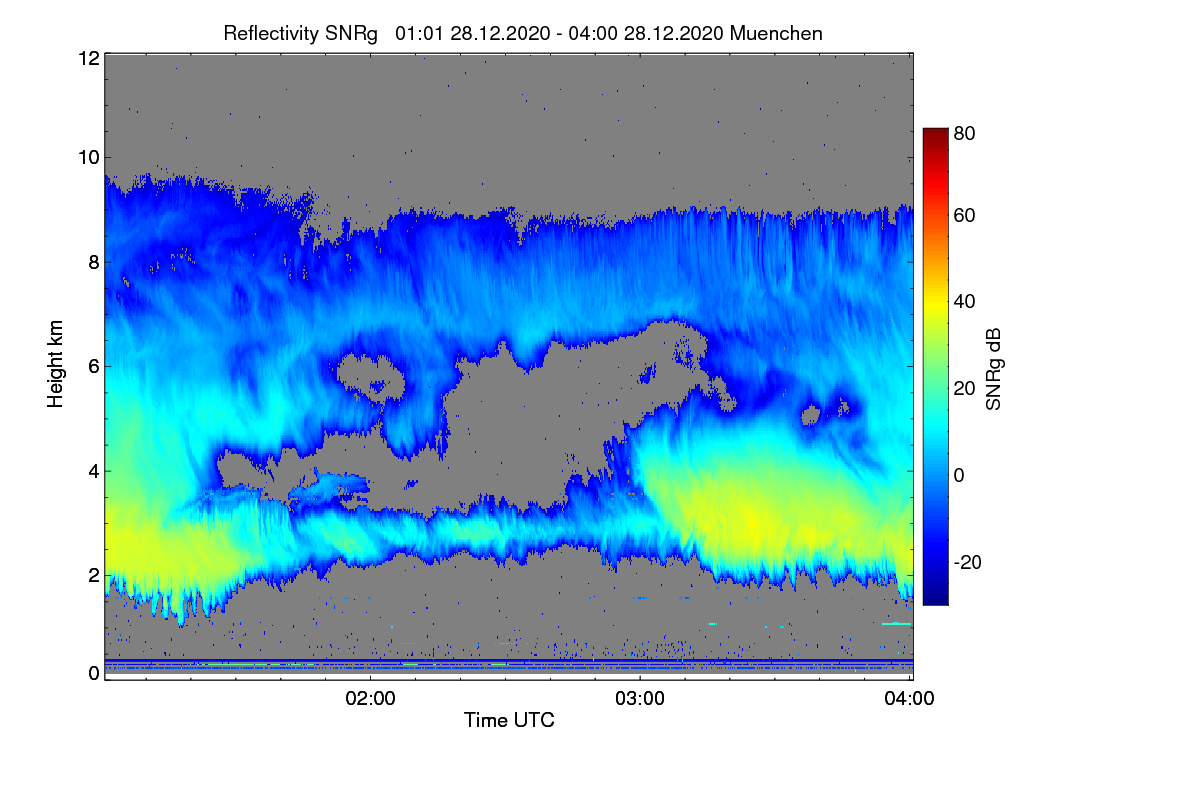Click the colorbar value 20

964,388
